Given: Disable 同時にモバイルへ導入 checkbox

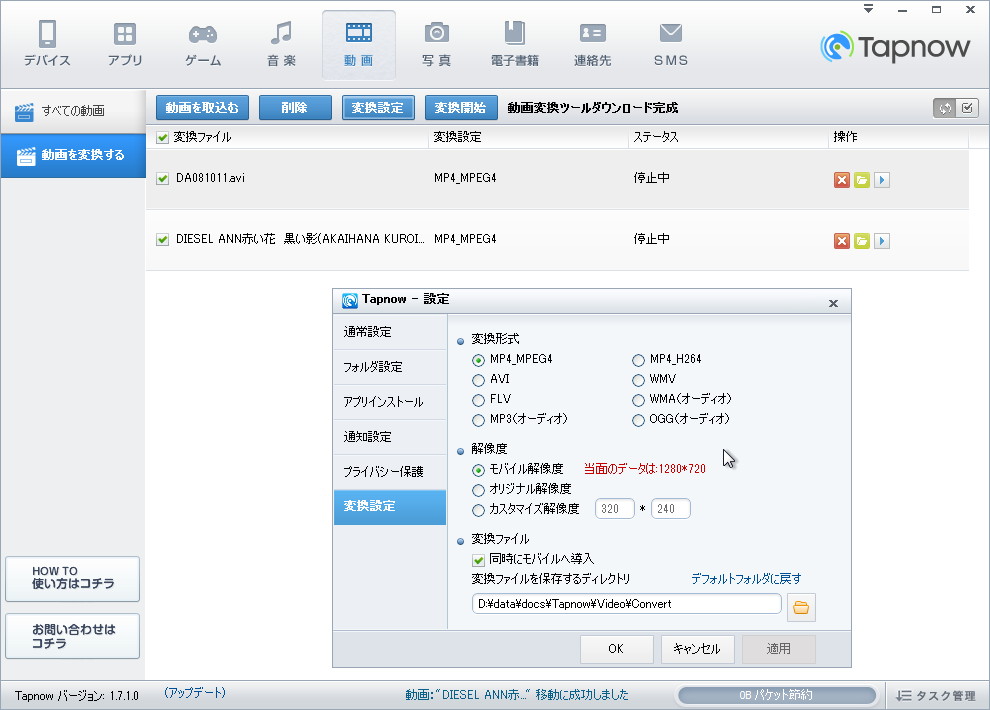Looking at the screenshot, I should pyautogui.click(x=477, y=561).
